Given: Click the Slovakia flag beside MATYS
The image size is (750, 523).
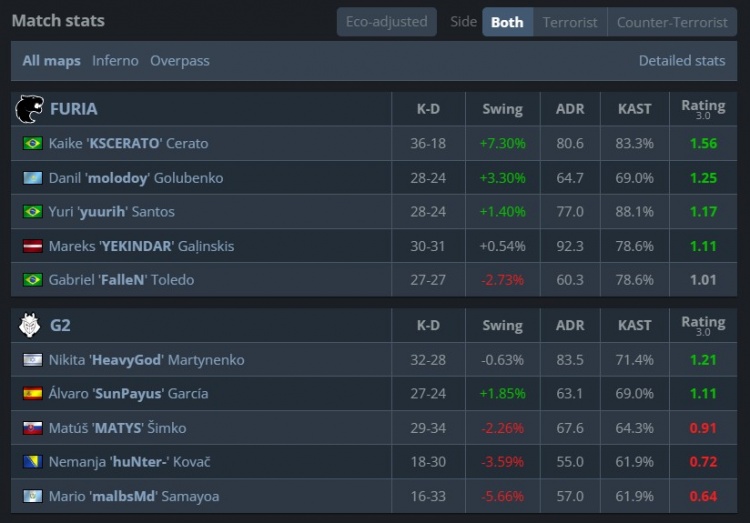Looking at the screenshot, I should pyautogui.click(x=33, y=428).
